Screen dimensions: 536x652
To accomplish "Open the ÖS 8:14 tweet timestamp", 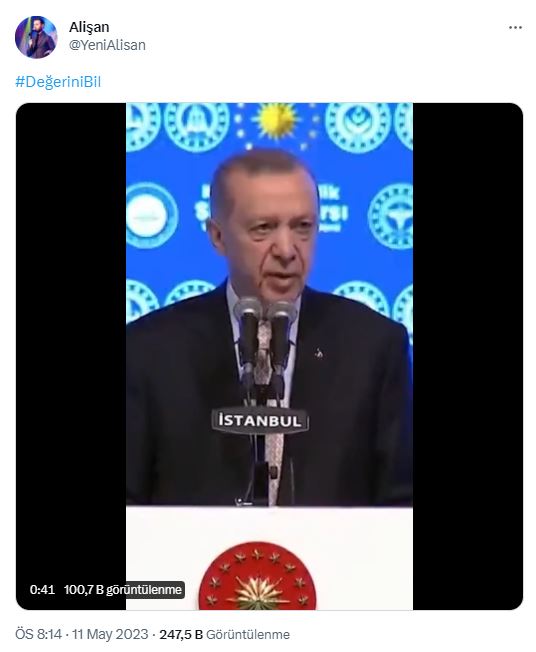I will (38, 634).
